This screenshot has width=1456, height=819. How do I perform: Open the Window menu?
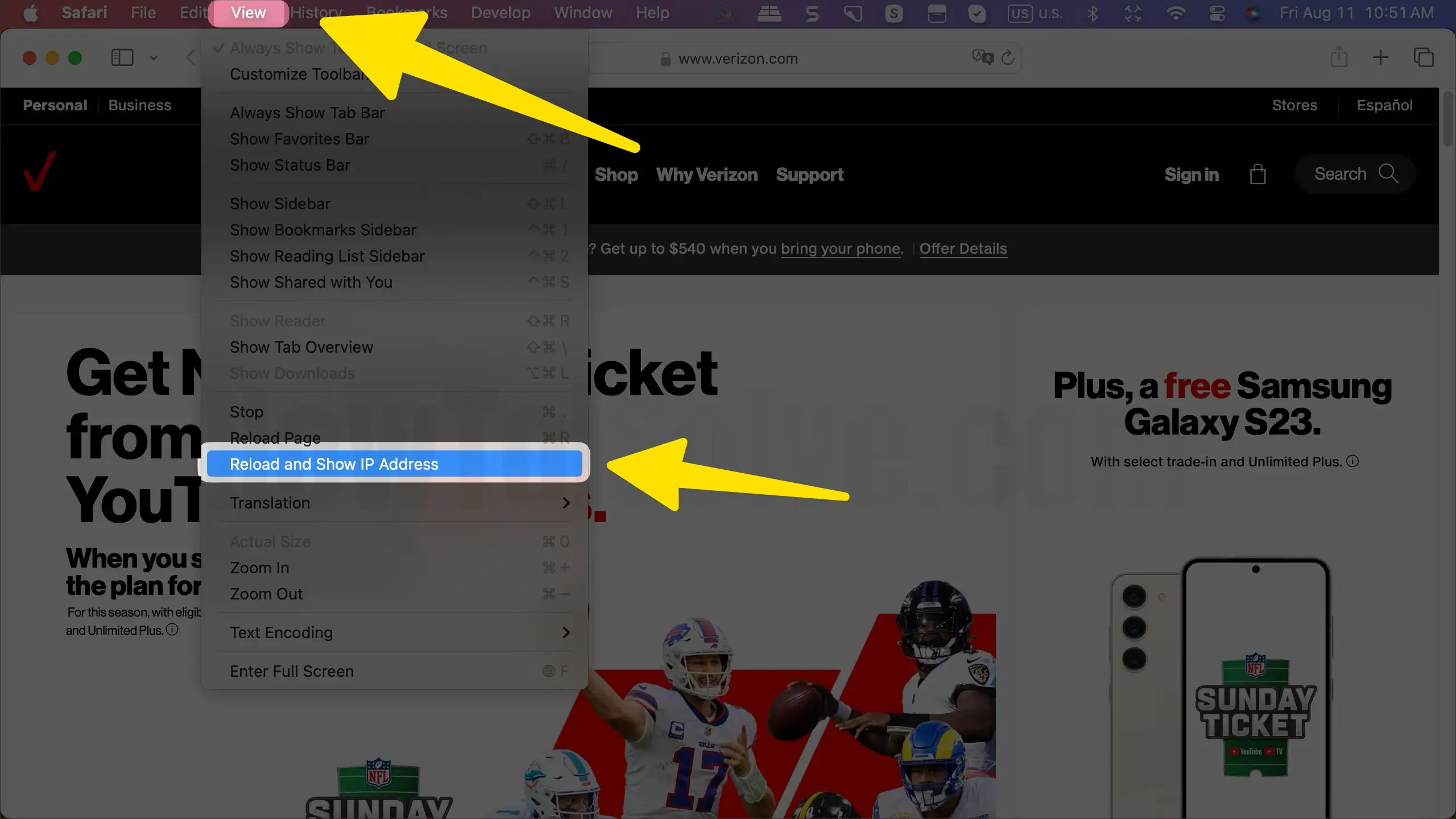(x=583, y=13)
